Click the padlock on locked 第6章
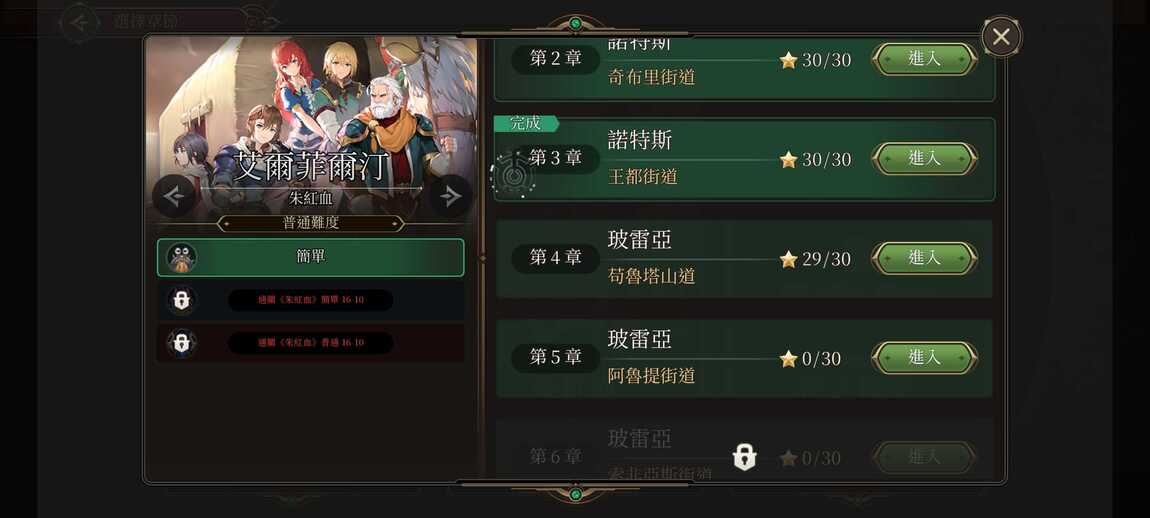Image resolution: width=1150 pixels, height=518 pixels. pos(744,457)
